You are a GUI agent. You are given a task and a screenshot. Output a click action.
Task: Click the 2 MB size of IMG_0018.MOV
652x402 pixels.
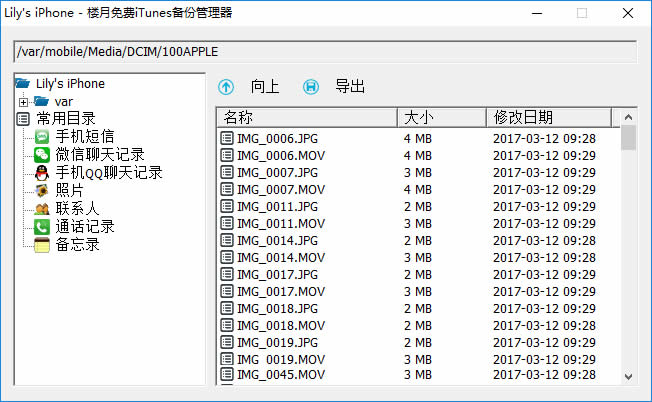418,326
